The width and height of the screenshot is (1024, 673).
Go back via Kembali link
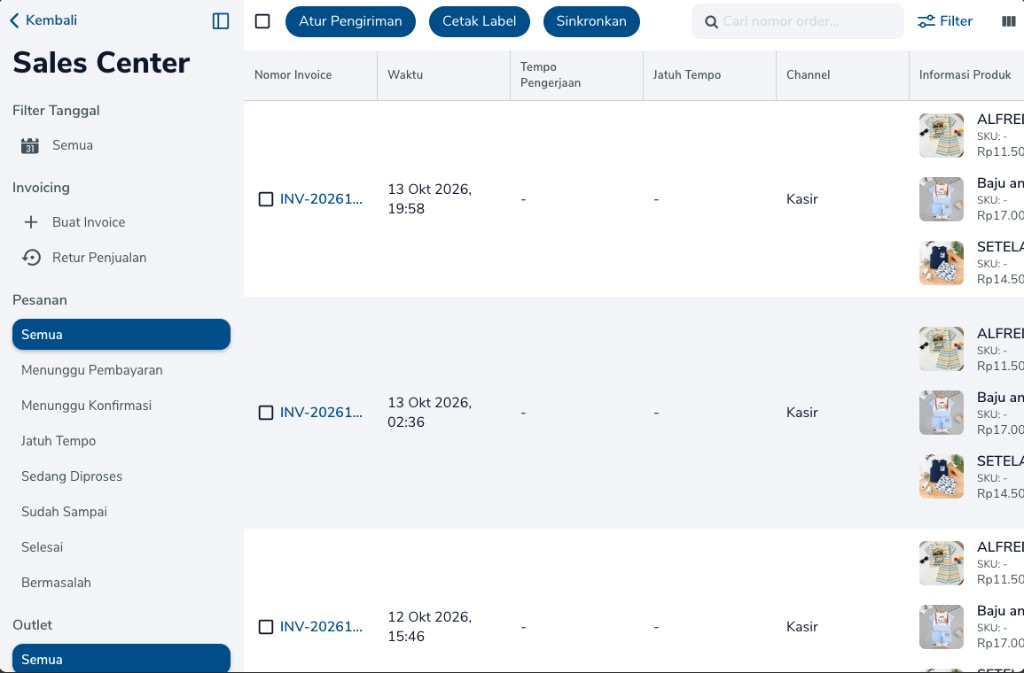tap(43, 21)
